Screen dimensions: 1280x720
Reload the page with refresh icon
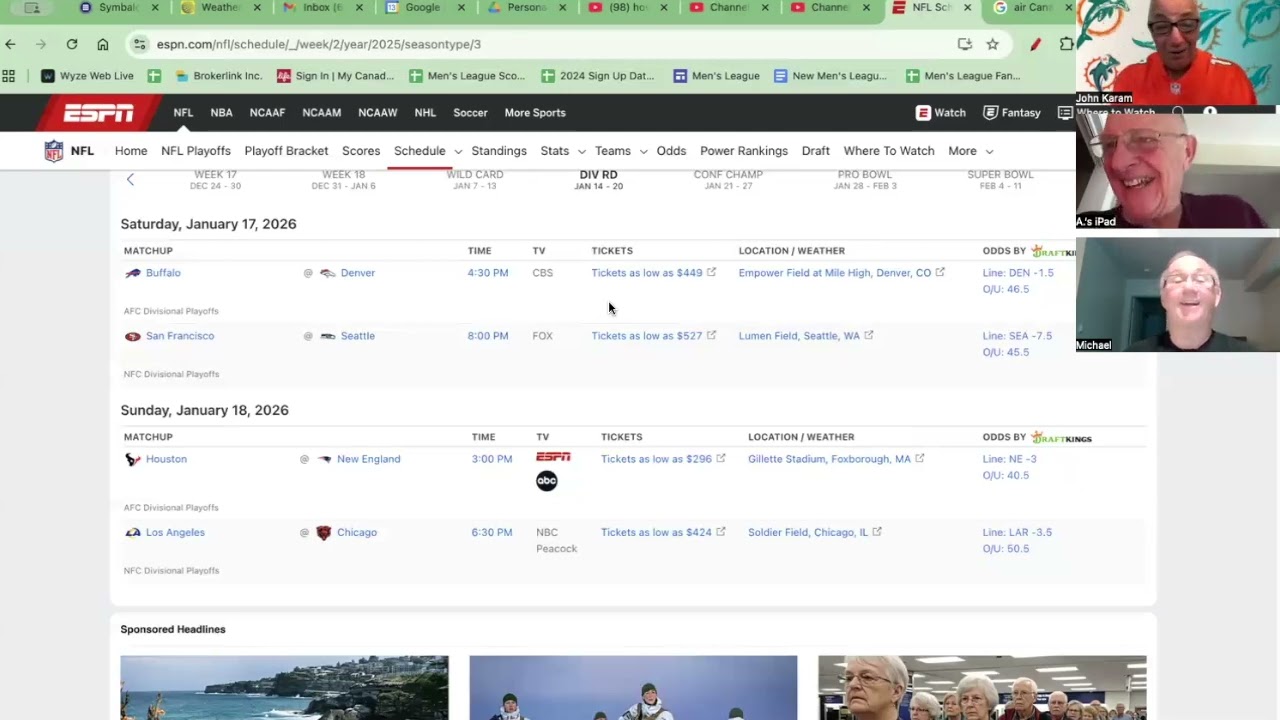tap(72, 44)
